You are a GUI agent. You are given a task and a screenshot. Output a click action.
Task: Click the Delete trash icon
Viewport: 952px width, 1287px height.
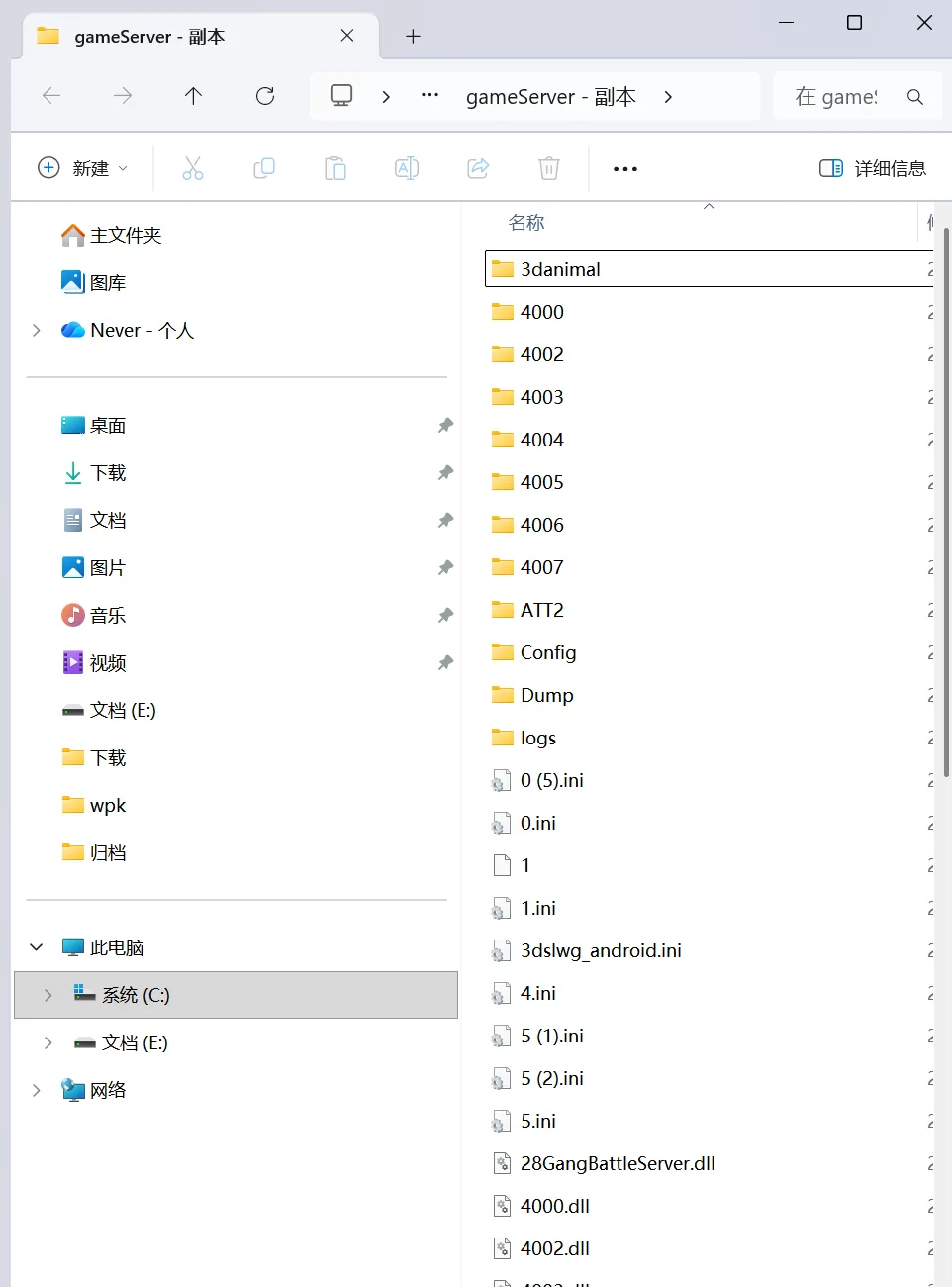[549, 168]
